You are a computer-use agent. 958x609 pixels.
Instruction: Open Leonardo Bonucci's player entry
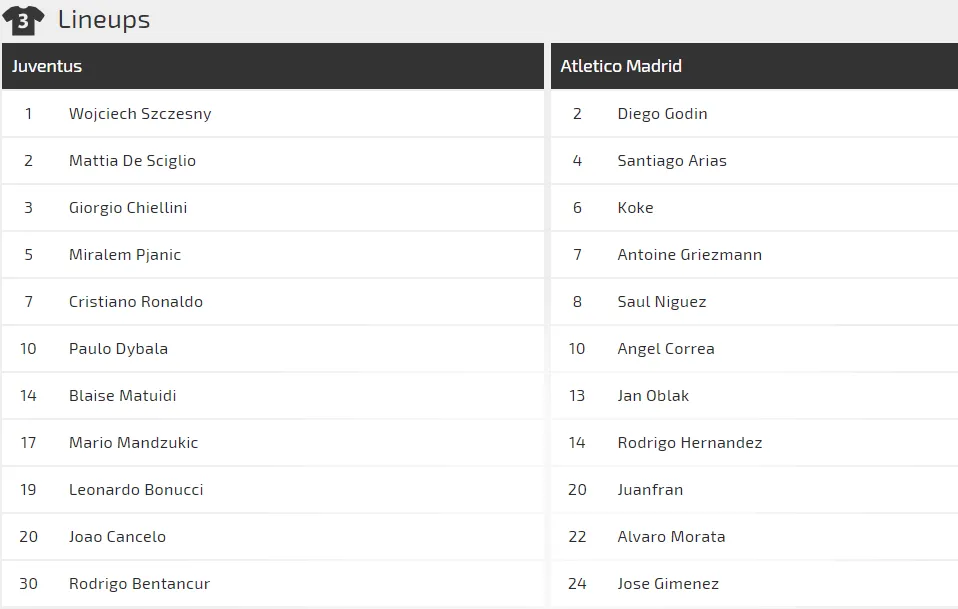tap(136, 490)
